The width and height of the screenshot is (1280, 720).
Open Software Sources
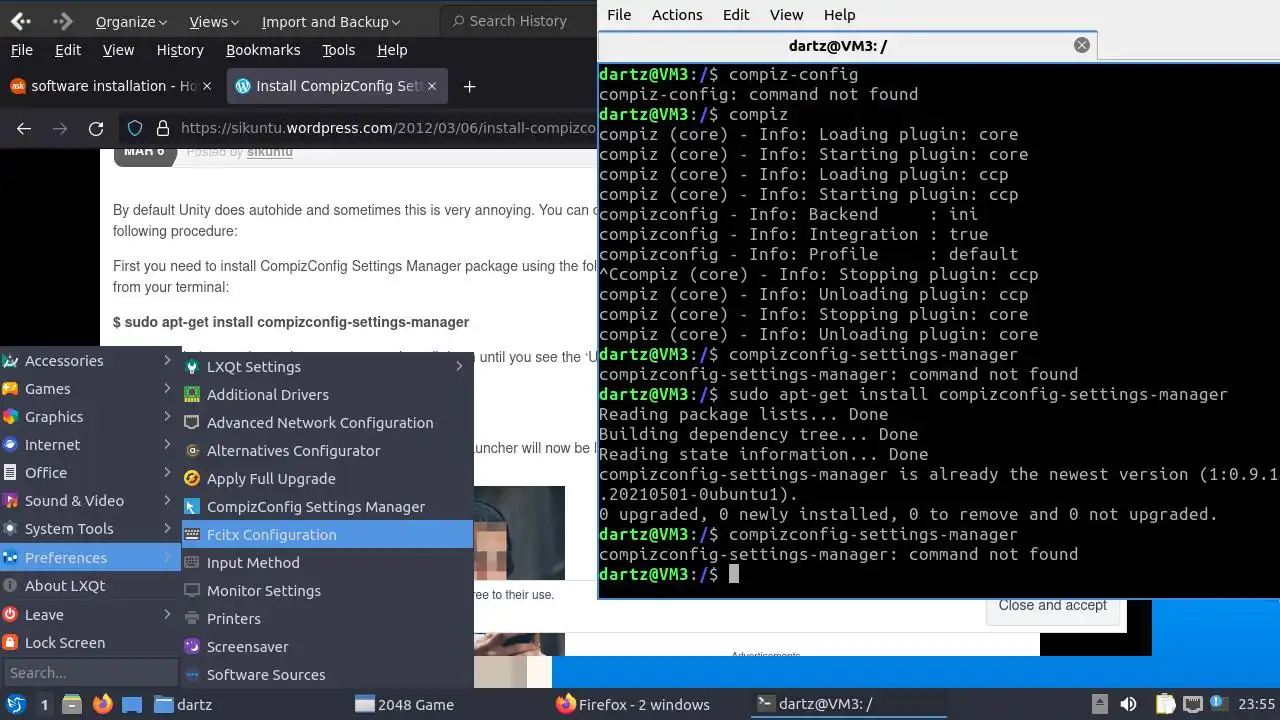(x=327, y=675)
